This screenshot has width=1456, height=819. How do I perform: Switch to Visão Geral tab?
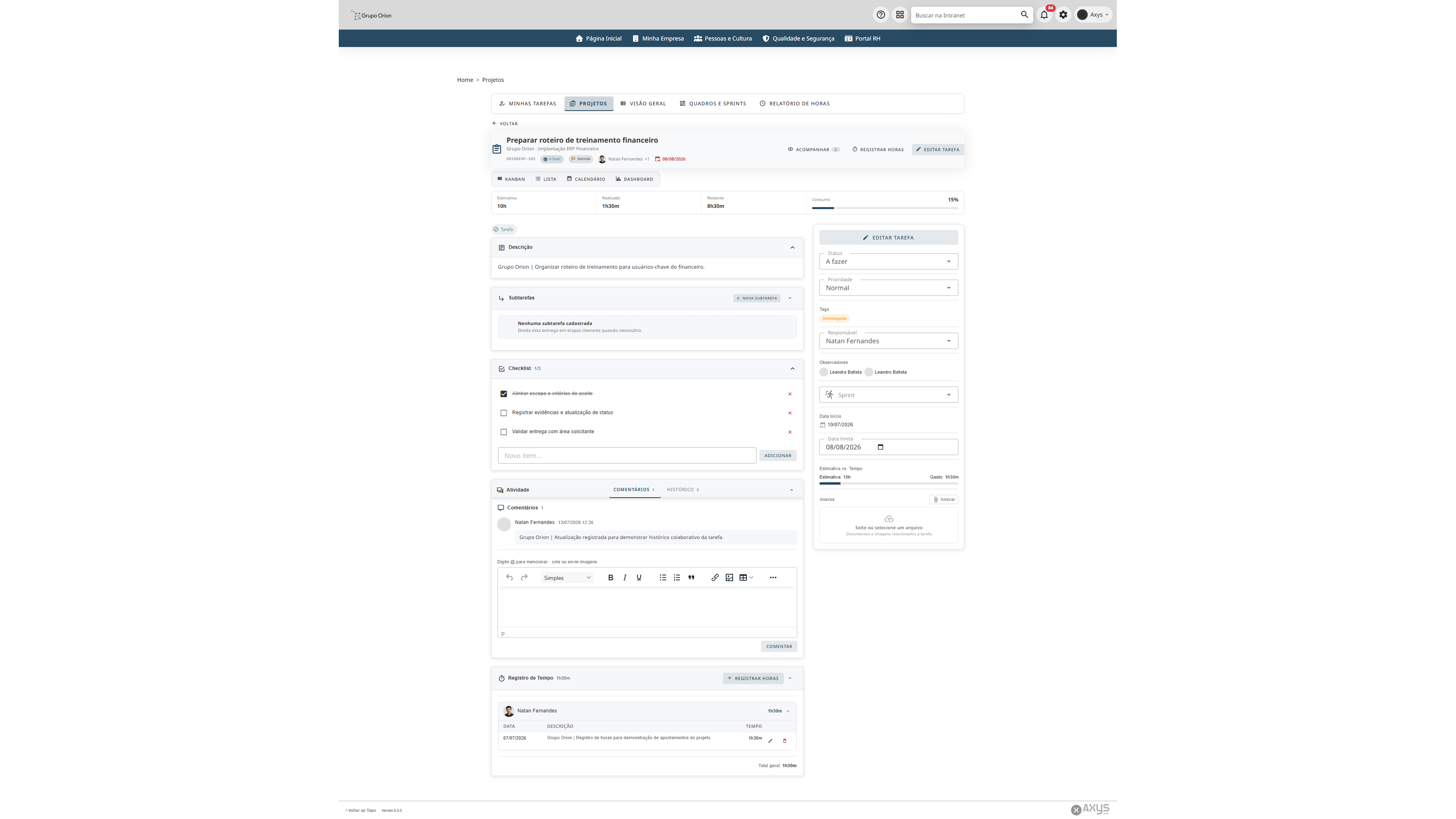[x=643, y=103]
